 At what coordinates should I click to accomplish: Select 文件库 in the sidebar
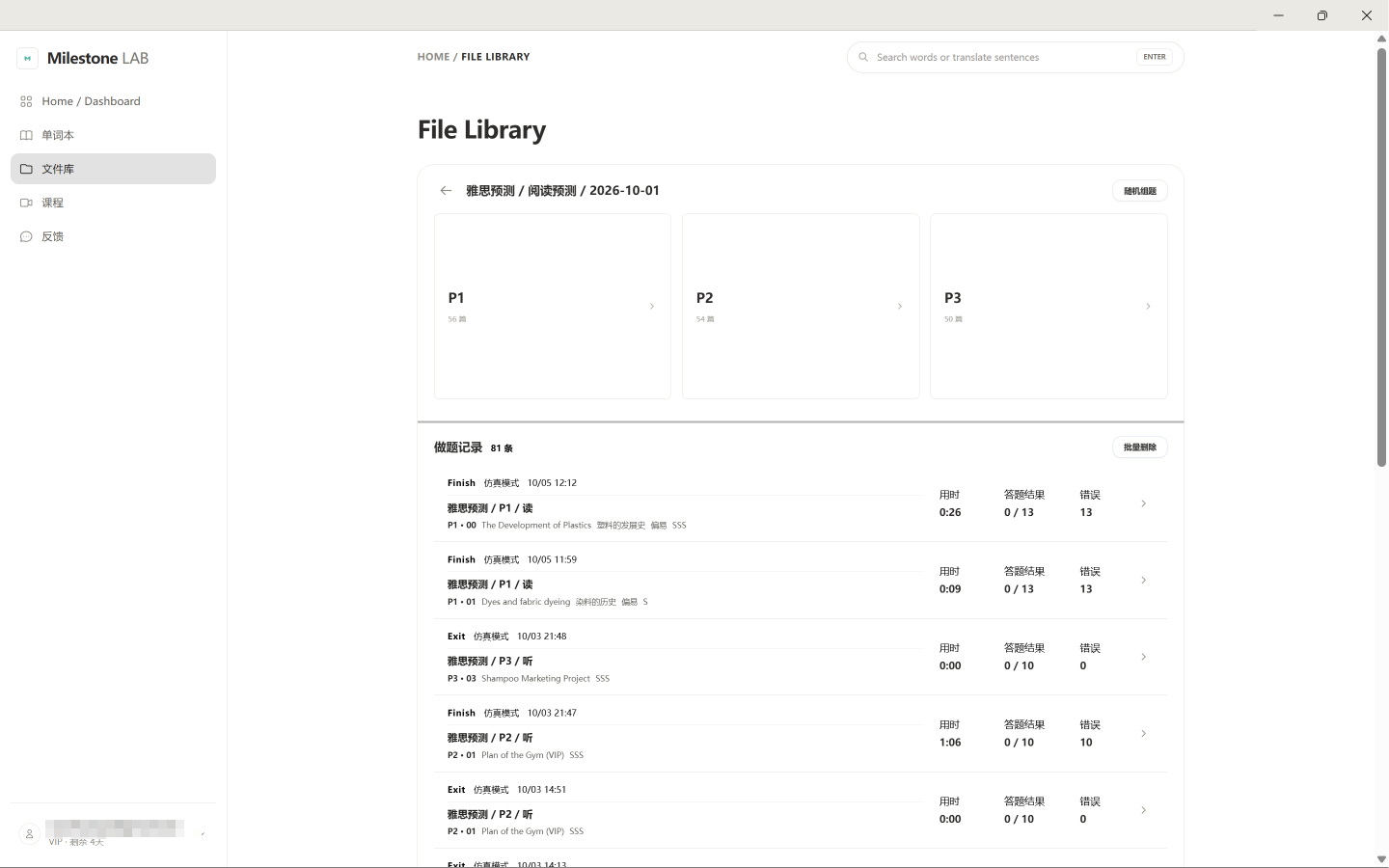pyautogui.click(x=113, y=169)
